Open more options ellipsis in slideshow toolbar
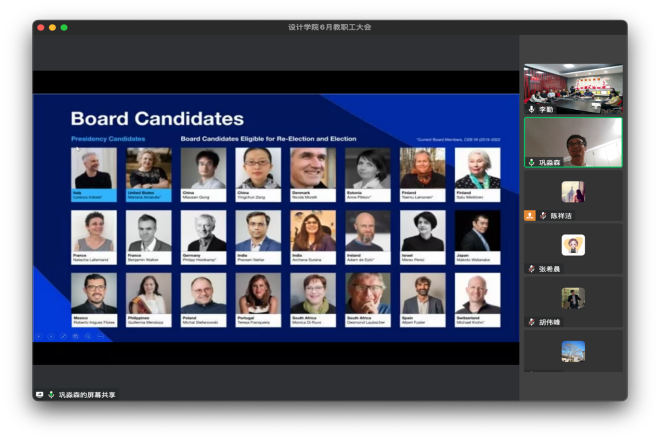The height and width of the screenshot is (440, 660). 99,336
